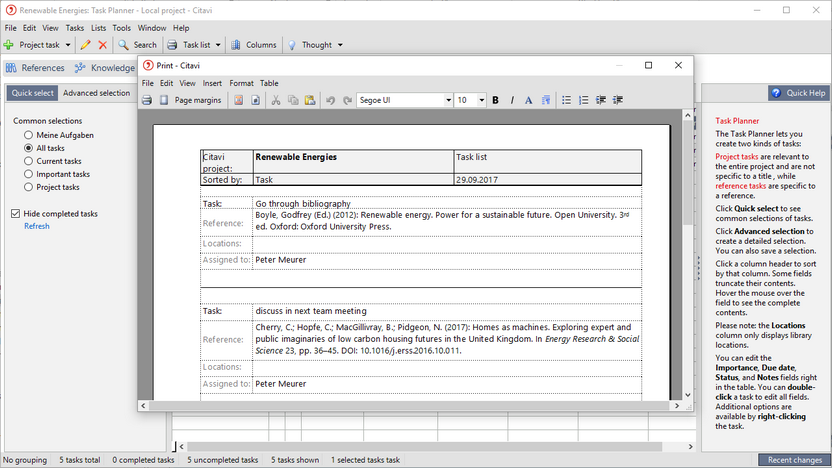Switch to the Advanced selection tab
The image size is (832, 468).
click(97, 93)
